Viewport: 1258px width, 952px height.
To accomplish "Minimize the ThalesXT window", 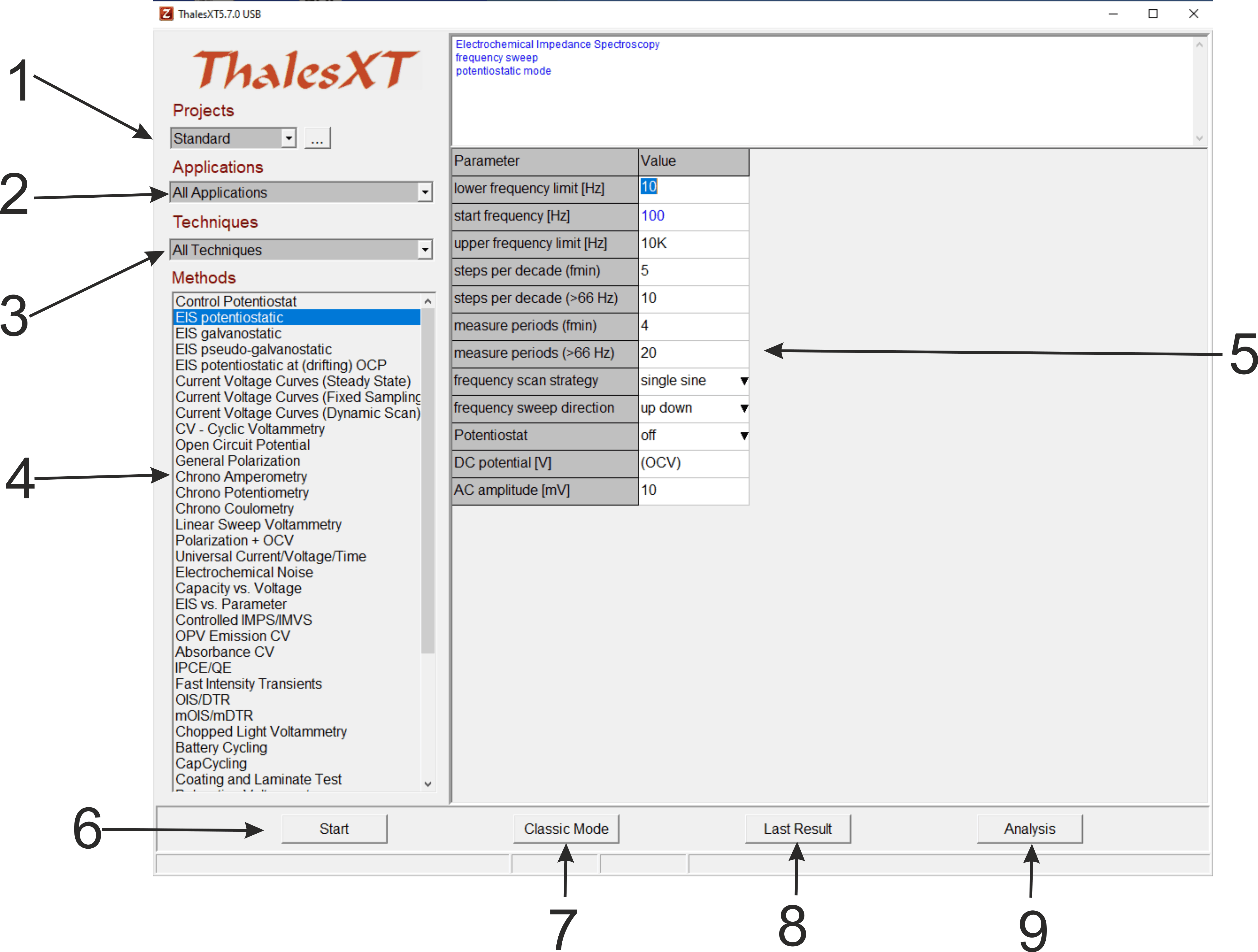I will click(1113, 14).
